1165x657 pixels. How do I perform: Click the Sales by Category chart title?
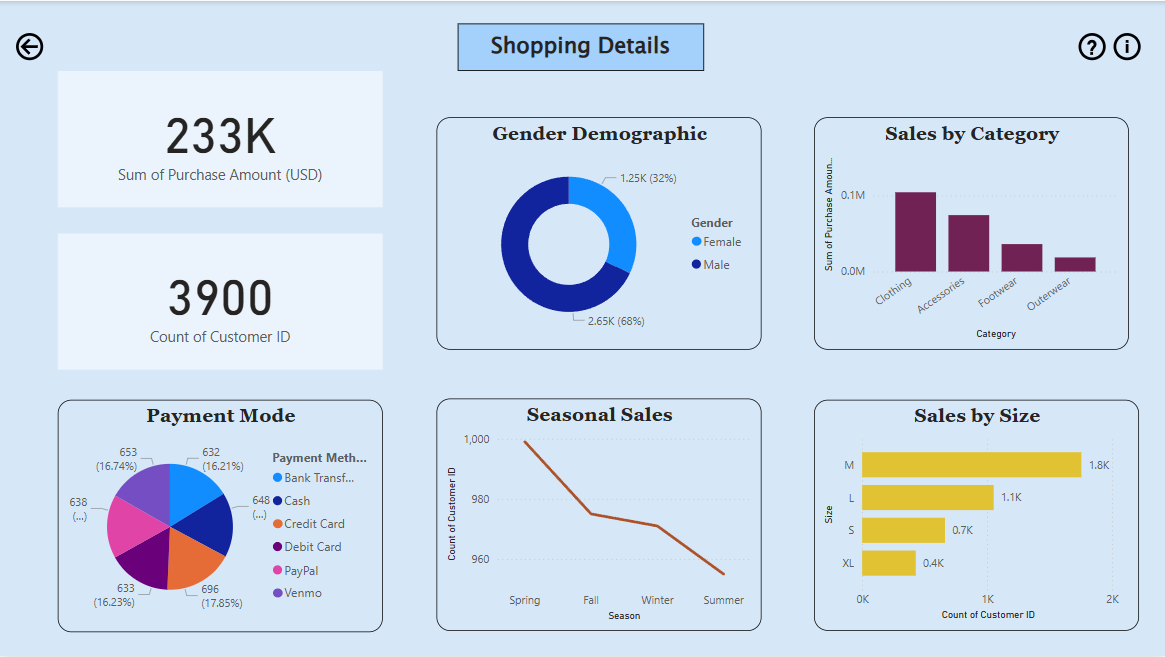pos(972,134)
